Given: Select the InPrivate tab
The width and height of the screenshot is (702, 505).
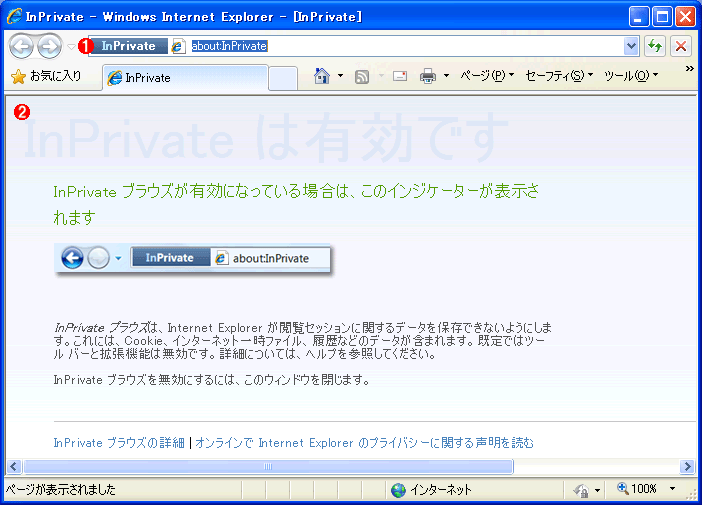Looking at the screenshot, I should click(x=185, y=78).
